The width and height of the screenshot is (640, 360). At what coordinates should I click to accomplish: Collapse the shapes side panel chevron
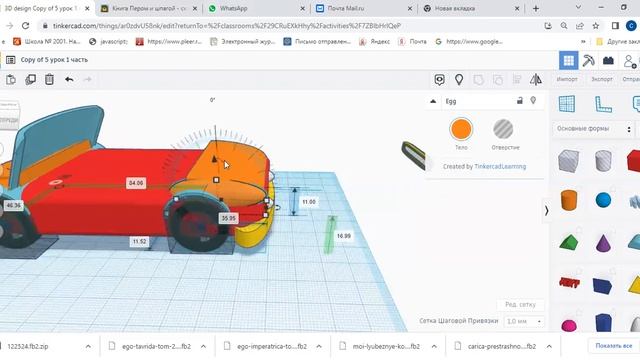[547, 211]
